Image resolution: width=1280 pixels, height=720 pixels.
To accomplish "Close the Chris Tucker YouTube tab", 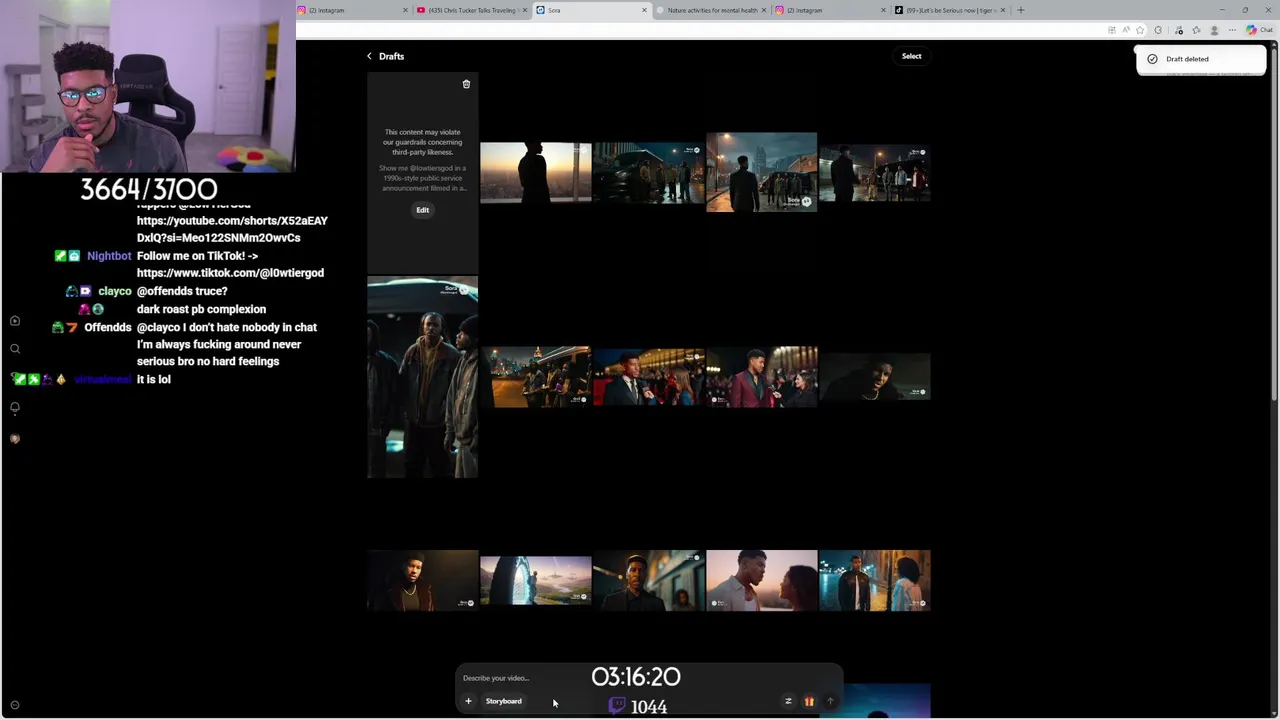I will pyautogui.click(x=525, y=10).
